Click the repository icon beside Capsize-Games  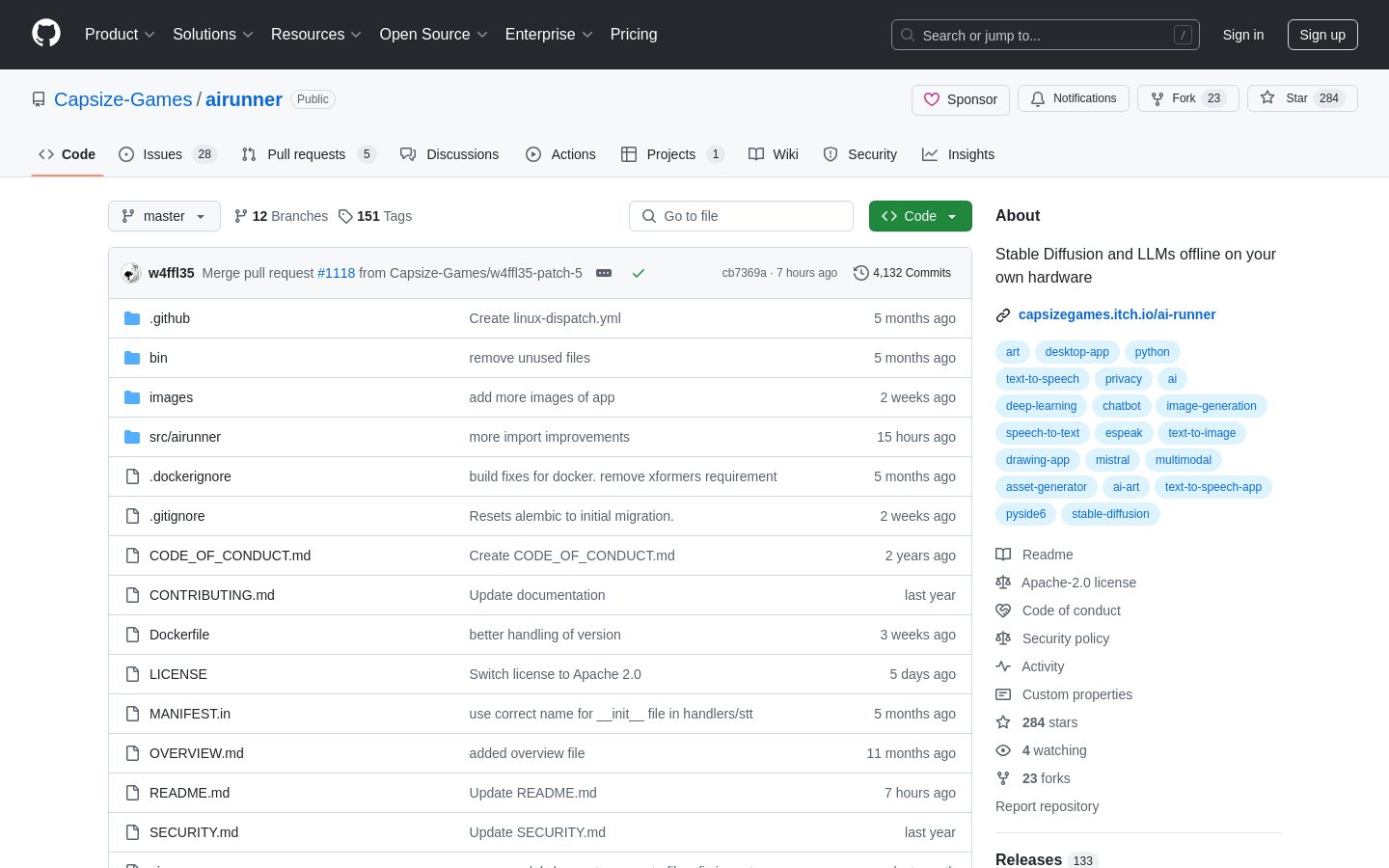point(39,99)
